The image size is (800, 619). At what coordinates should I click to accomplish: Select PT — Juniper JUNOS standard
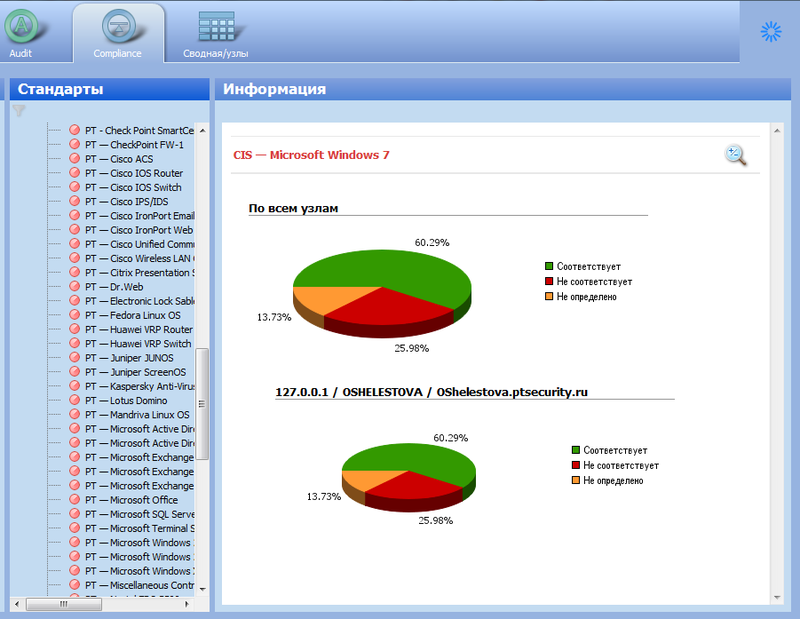(x=129, y=358)
